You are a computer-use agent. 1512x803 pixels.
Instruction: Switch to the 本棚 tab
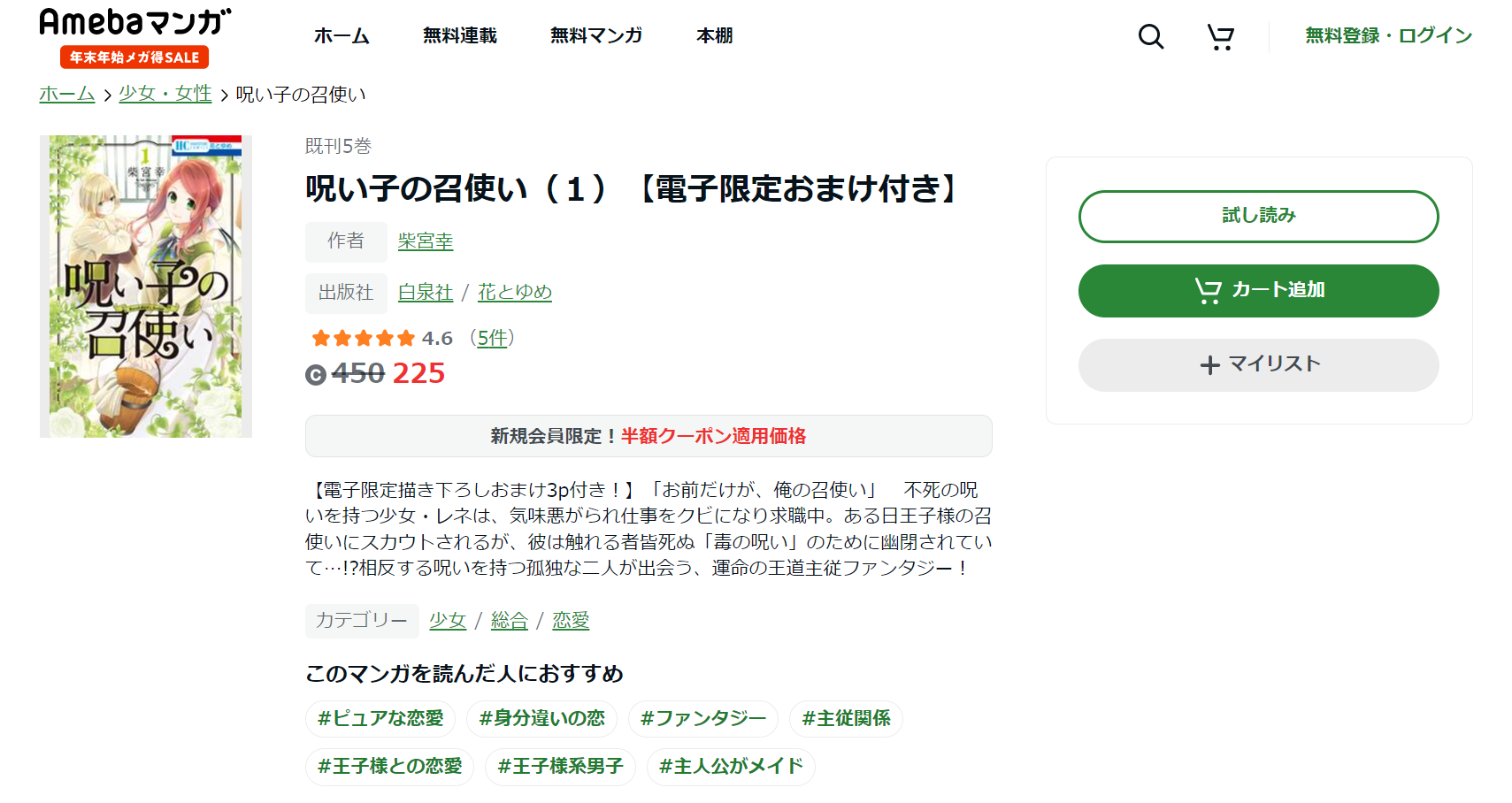click(x=714, y=36)
